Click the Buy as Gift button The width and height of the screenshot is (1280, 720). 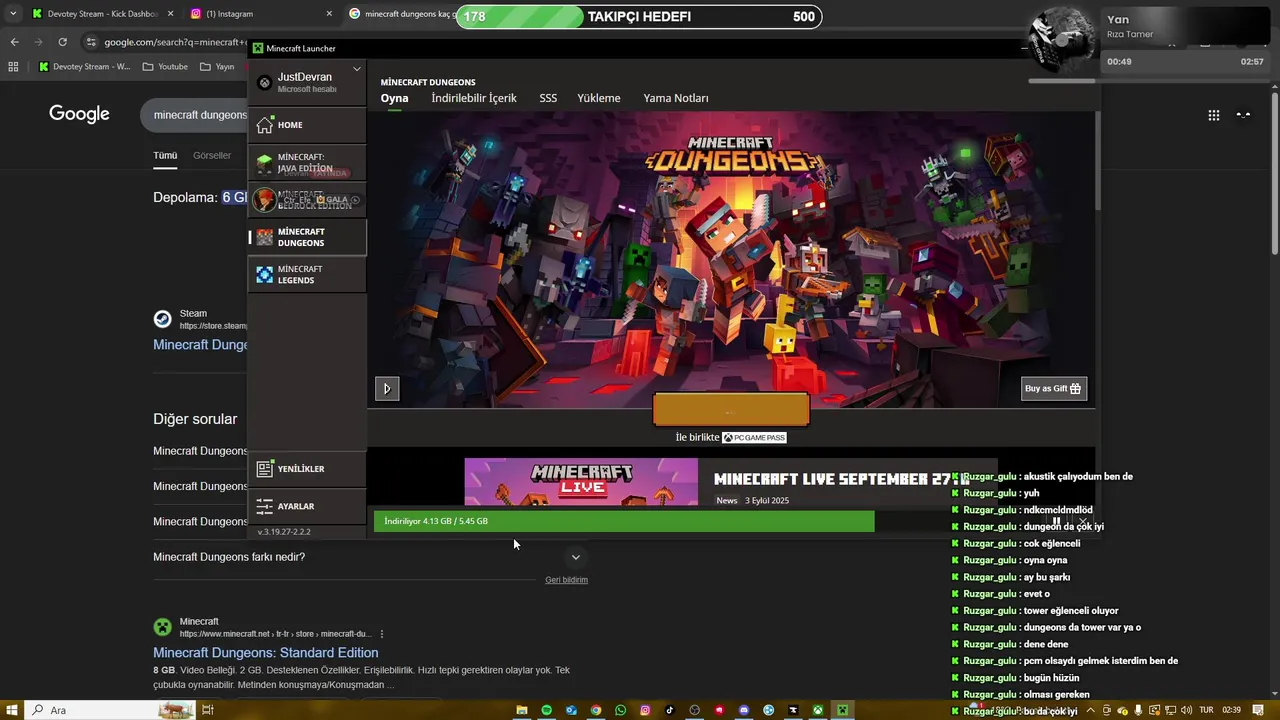(x=1054, y=388)
